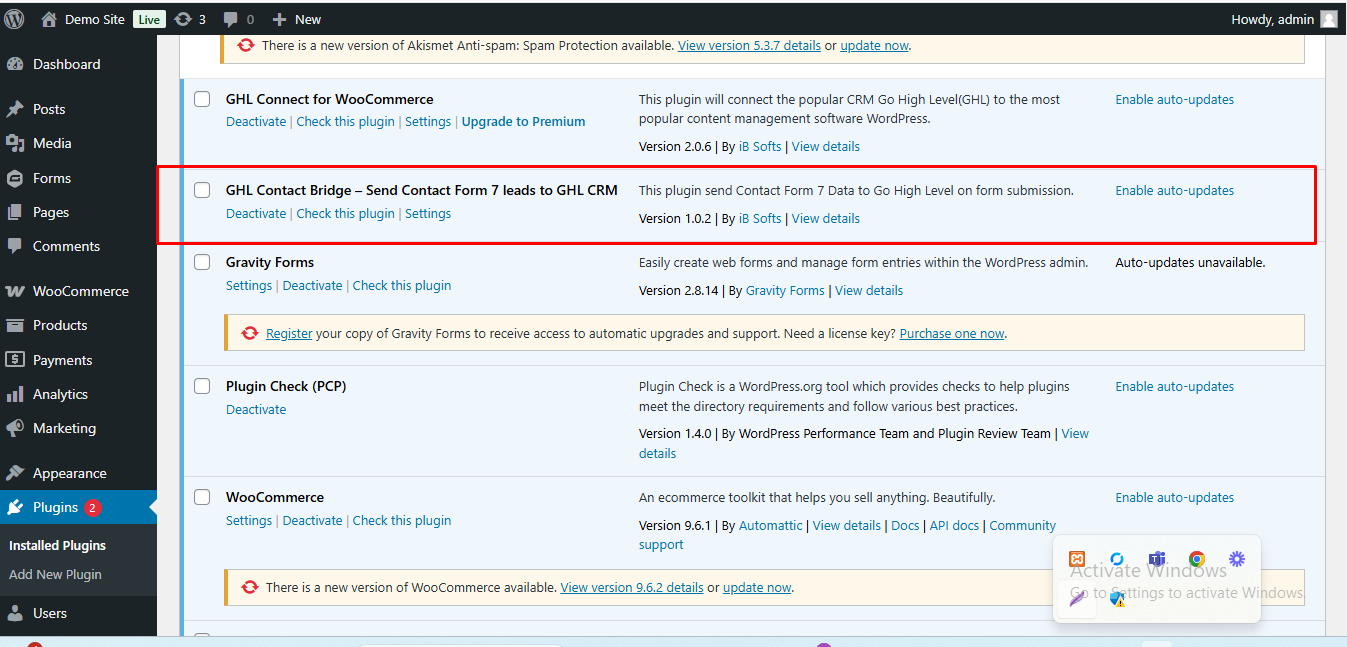
Task: Open the comments bubble icon in admin bar
Action: (x=231, y=19)
